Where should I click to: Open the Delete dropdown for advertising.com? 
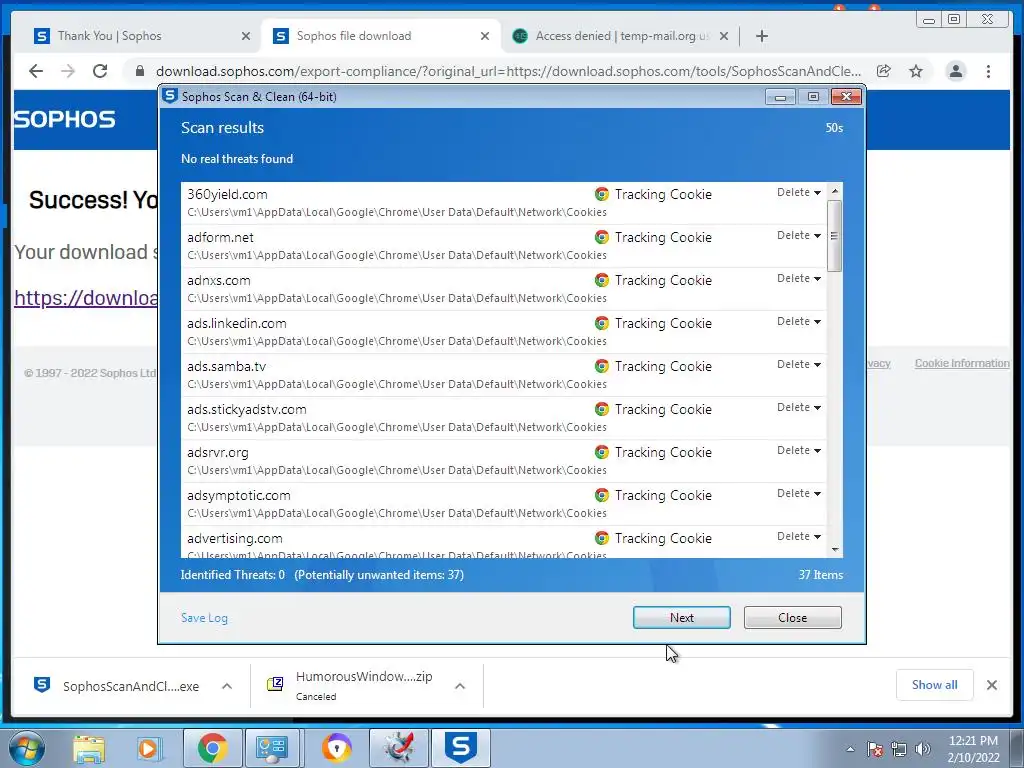pyautogui.click(x=799, y=536)
